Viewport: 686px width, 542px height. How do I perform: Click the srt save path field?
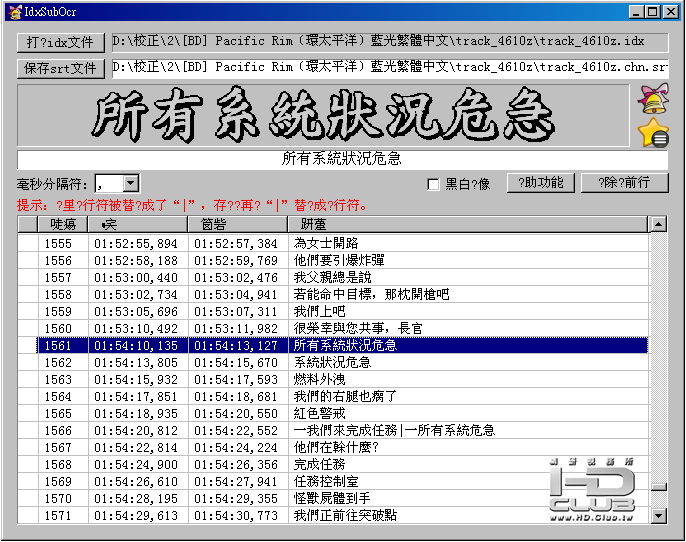[x=390, y=68]
